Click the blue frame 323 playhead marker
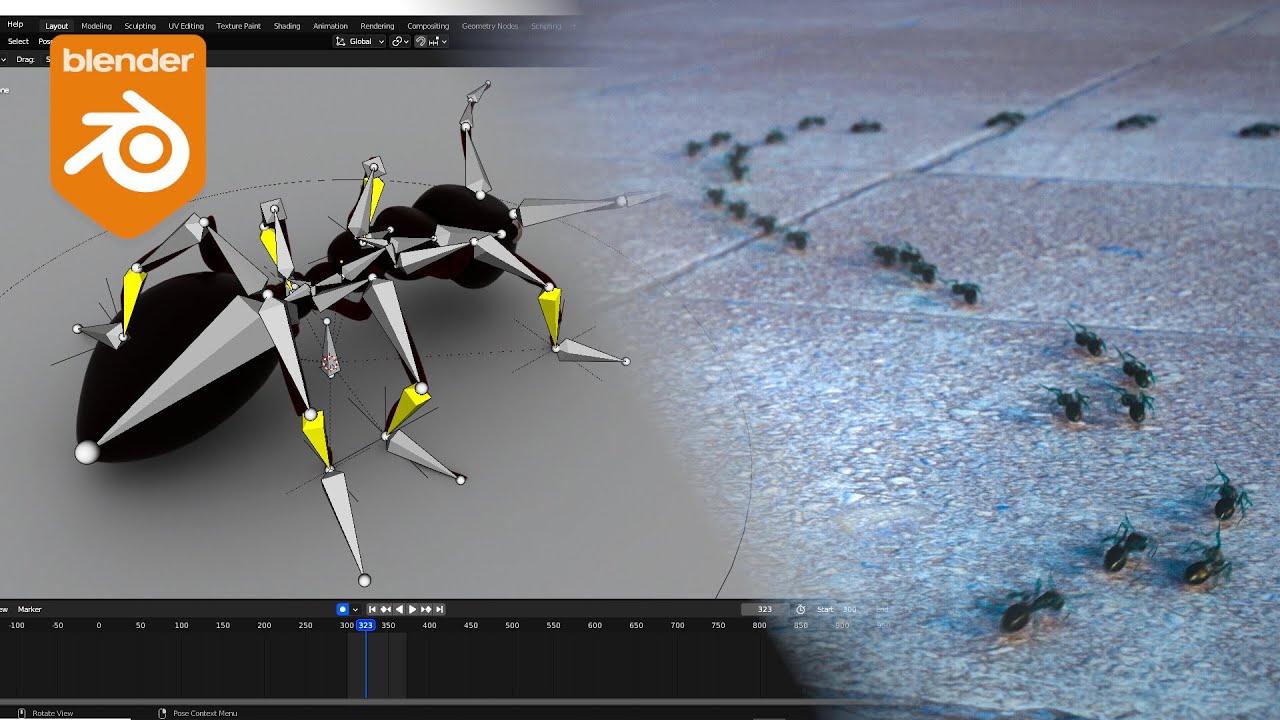The height and width of the screenshot is (720, 1280). (366, 625)
